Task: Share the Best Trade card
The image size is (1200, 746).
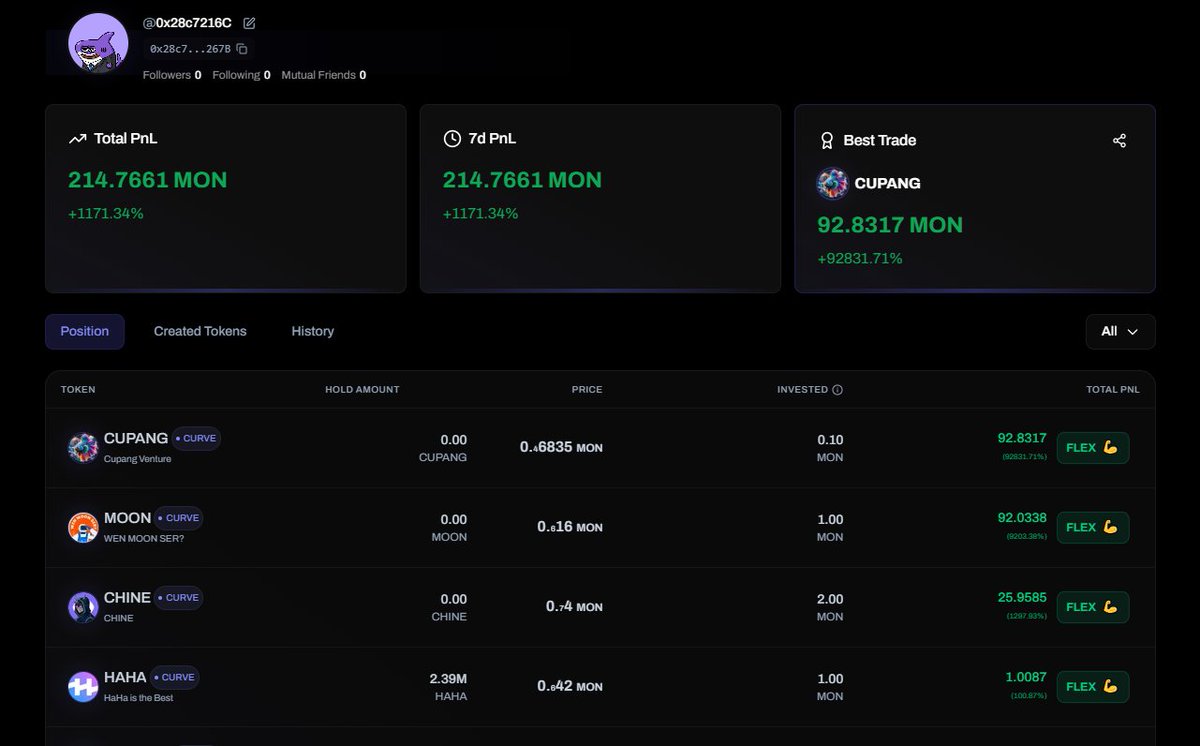Action: (x=1119, y=141)
